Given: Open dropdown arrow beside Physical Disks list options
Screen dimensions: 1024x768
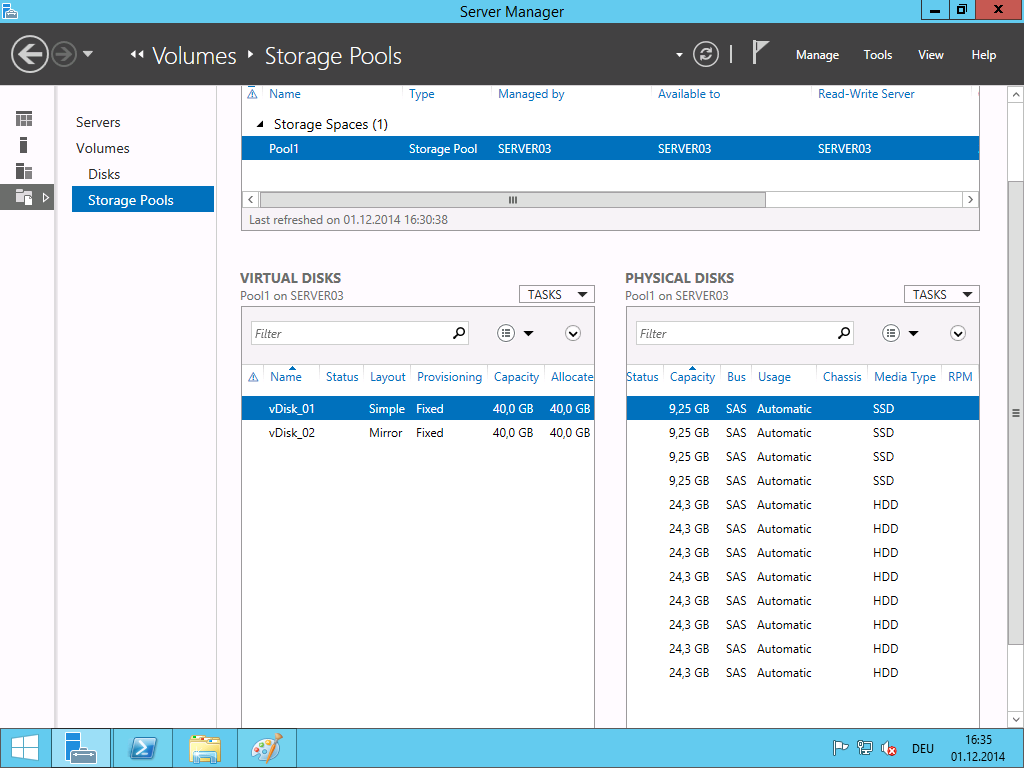Looking at the screenshot, I should (914, 334).
